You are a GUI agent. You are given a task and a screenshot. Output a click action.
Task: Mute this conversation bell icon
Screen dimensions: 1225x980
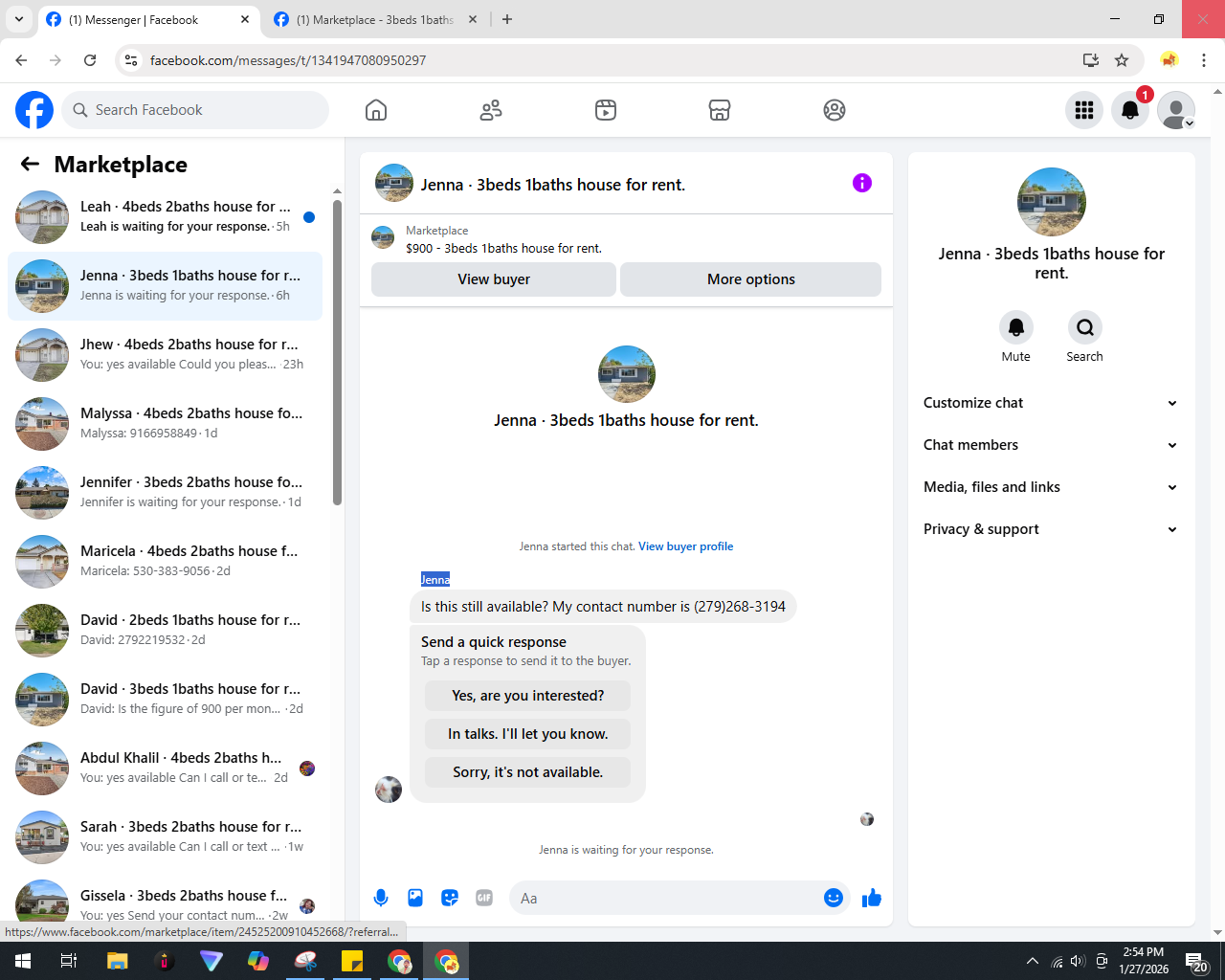pos(1016,327)
